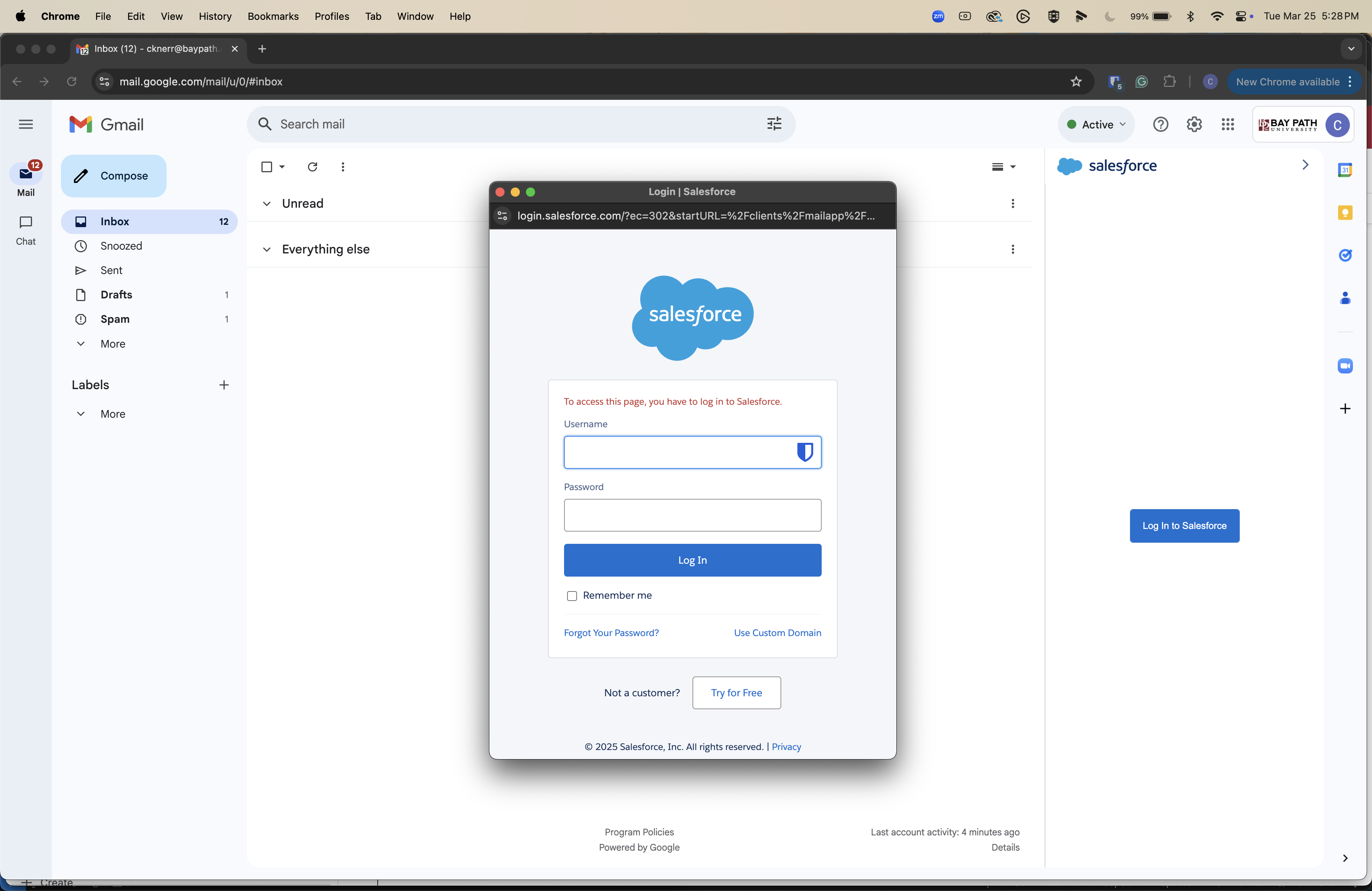Toggle main menu hamburger button
Viewport: 1372px width, 891px height.
(26, 125)
